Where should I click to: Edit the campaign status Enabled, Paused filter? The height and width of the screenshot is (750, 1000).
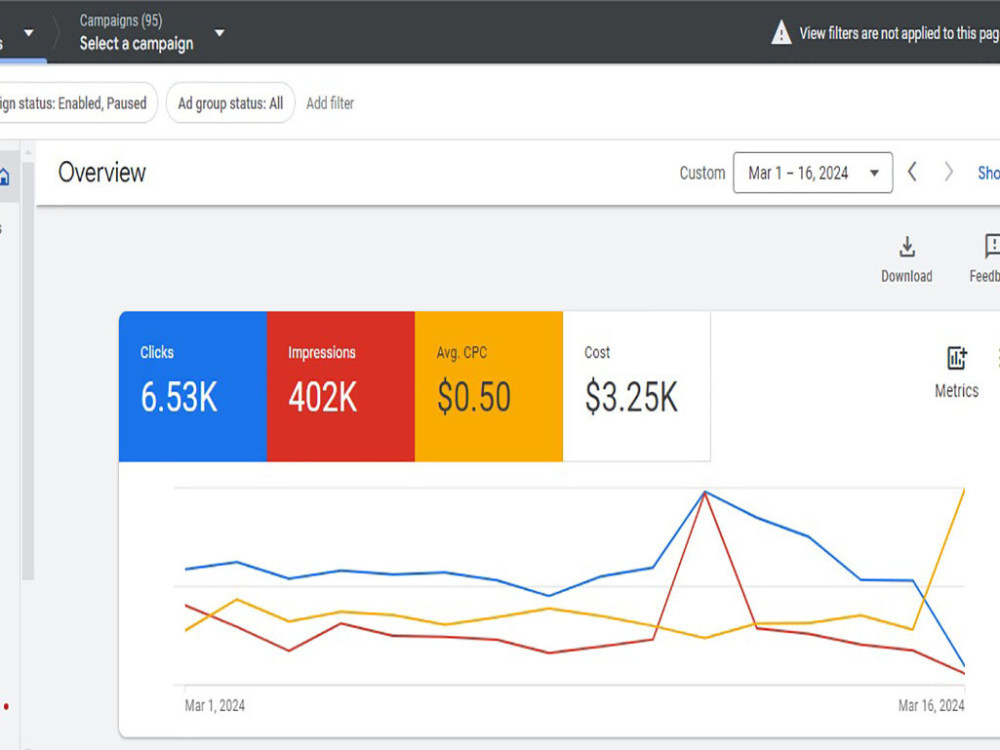tap(77, 103)
